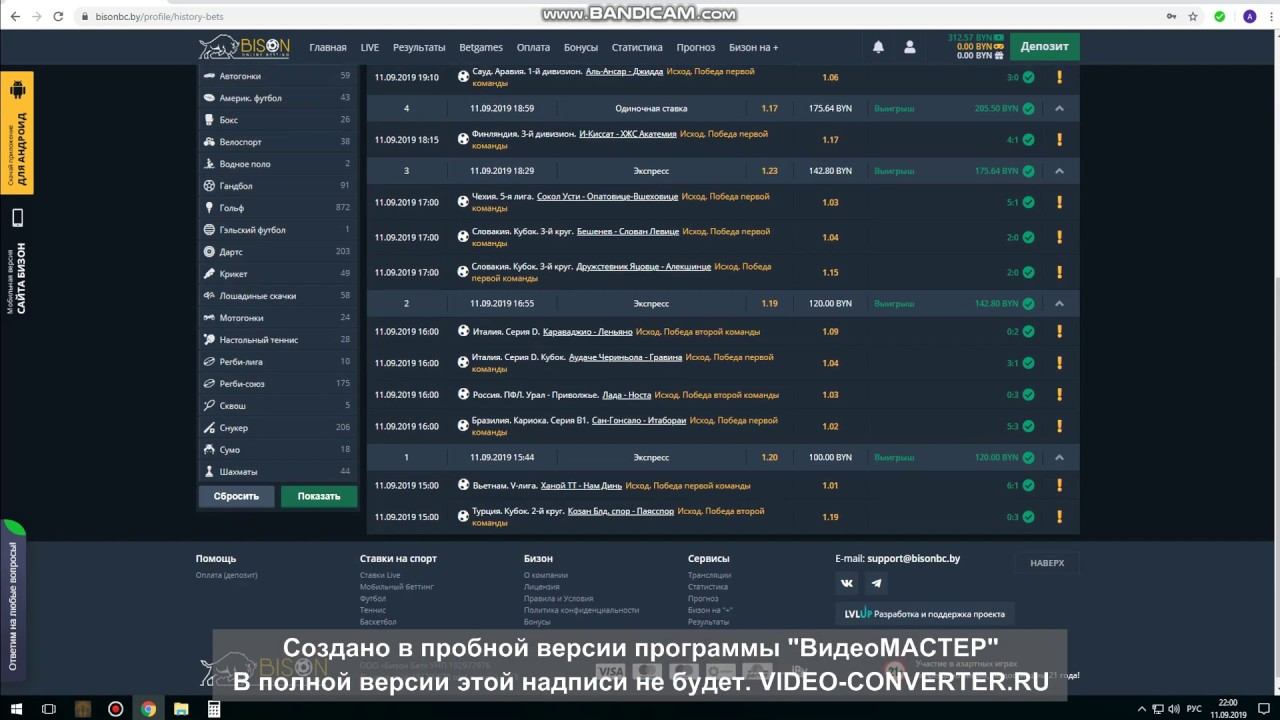
Task: Select the Крикет sport filter
Action: point(278,274)
